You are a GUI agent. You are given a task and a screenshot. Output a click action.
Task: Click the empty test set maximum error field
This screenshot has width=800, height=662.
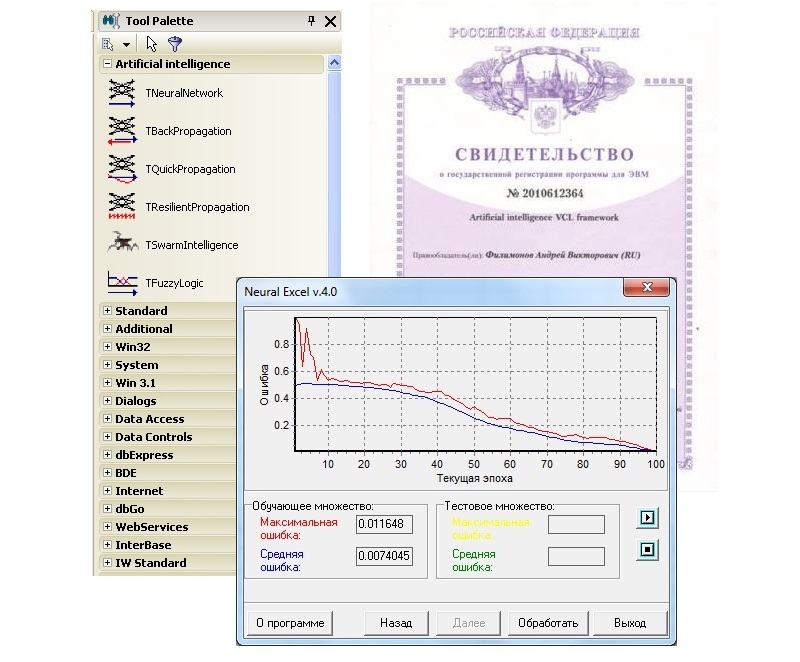tap(576, 524)
